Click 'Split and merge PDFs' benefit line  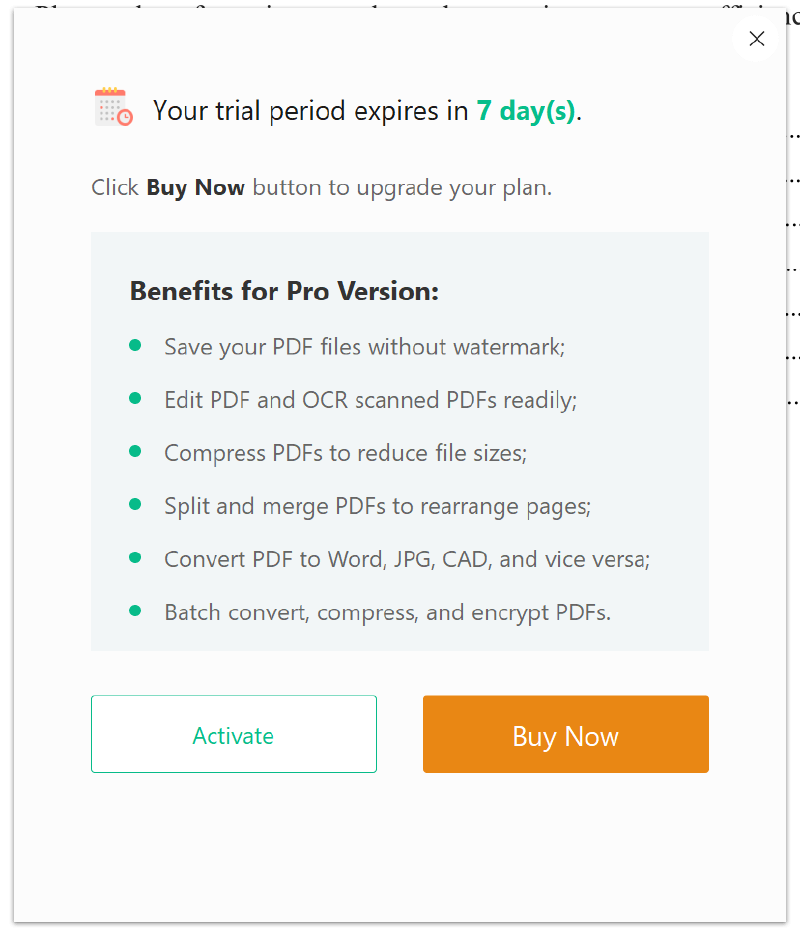pos(377,506)
